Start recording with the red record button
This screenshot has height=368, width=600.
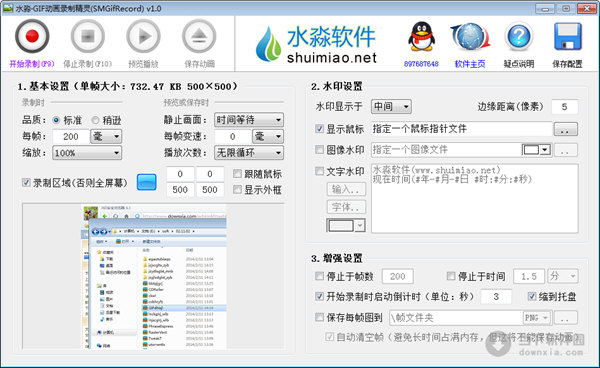pos(32,36)
